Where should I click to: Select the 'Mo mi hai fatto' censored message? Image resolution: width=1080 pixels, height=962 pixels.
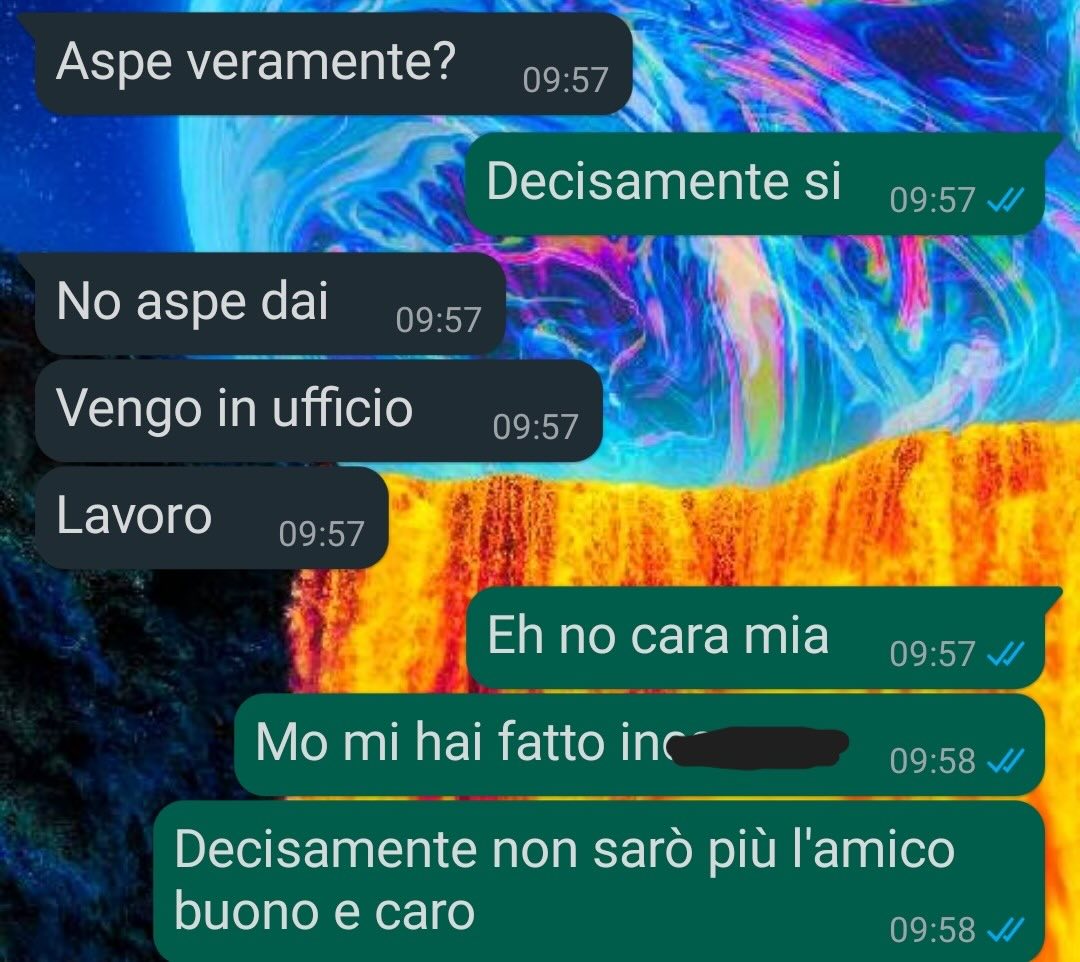click(x=639, y=745)
